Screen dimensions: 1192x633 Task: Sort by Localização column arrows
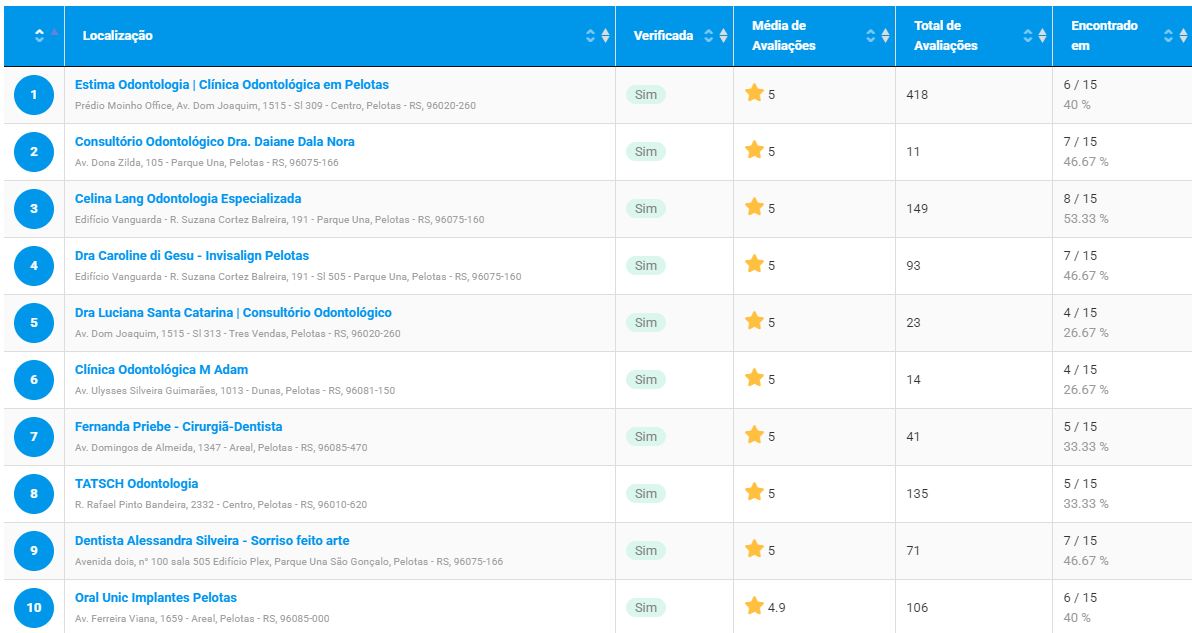point(598,35)
